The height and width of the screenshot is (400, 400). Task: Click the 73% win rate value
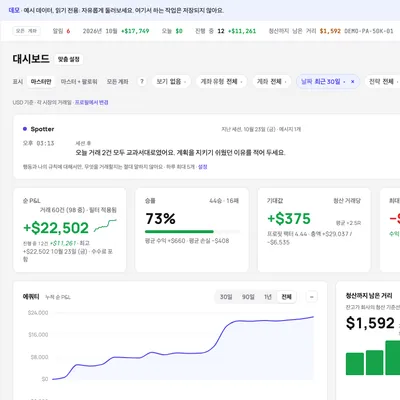coord(160,219)
